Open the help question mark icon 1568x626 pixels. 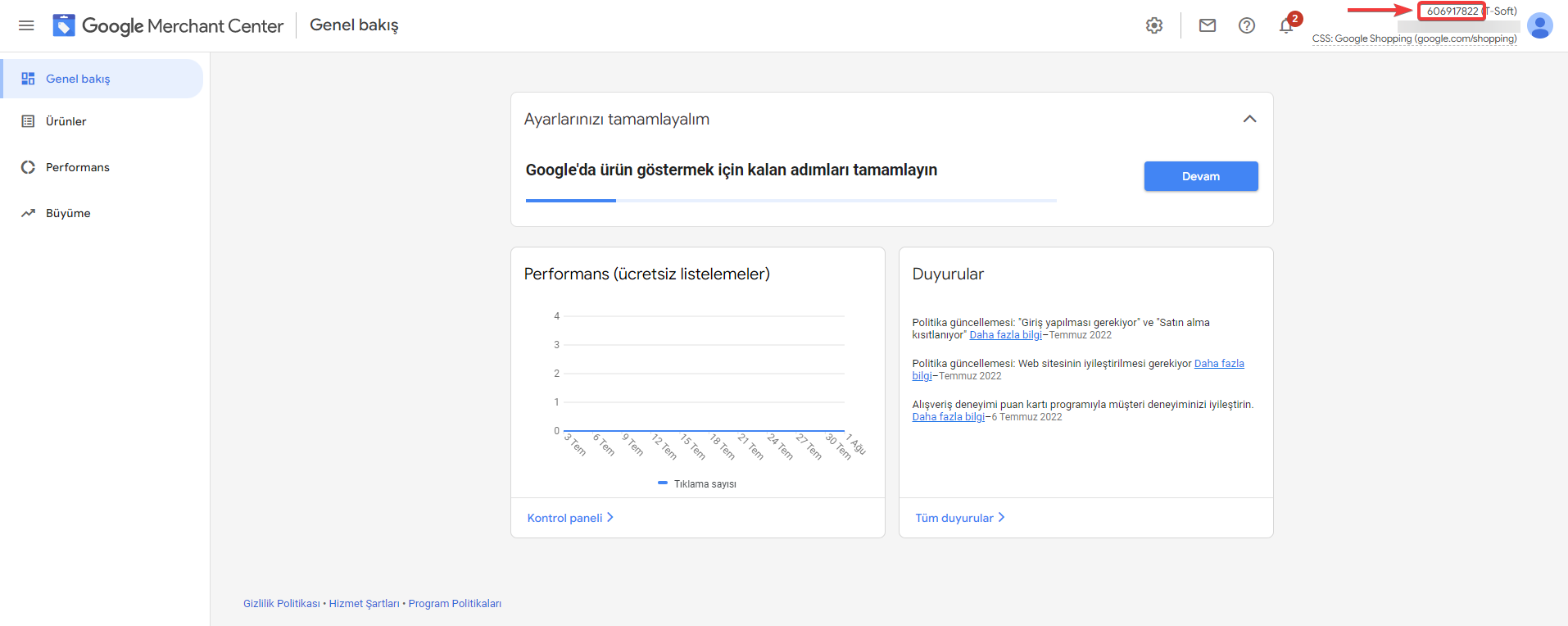(x=1247, y=25)
